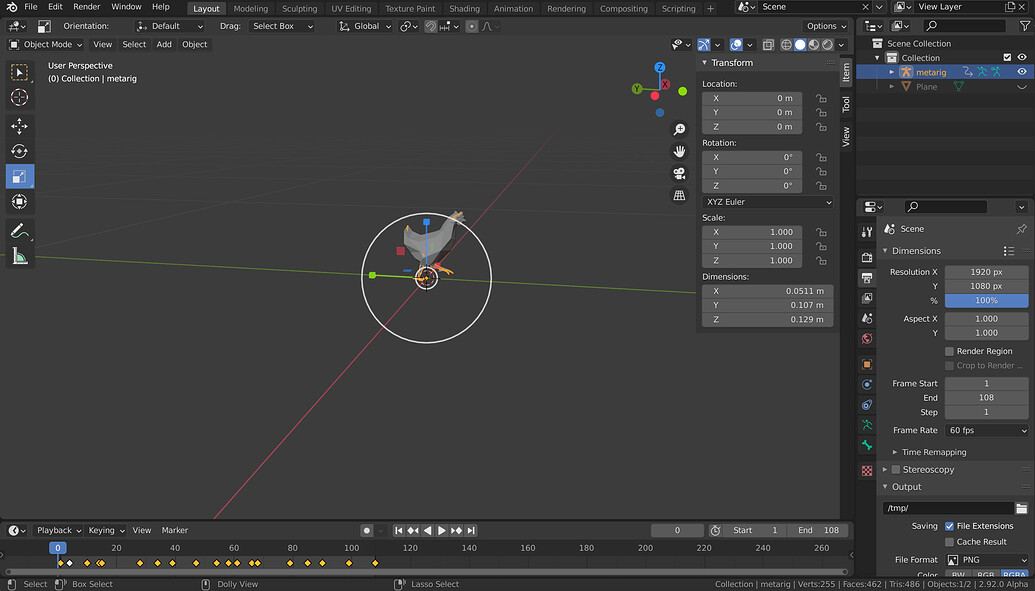Open the Render properties tab
1035x591 pixels.
[866, 258]
